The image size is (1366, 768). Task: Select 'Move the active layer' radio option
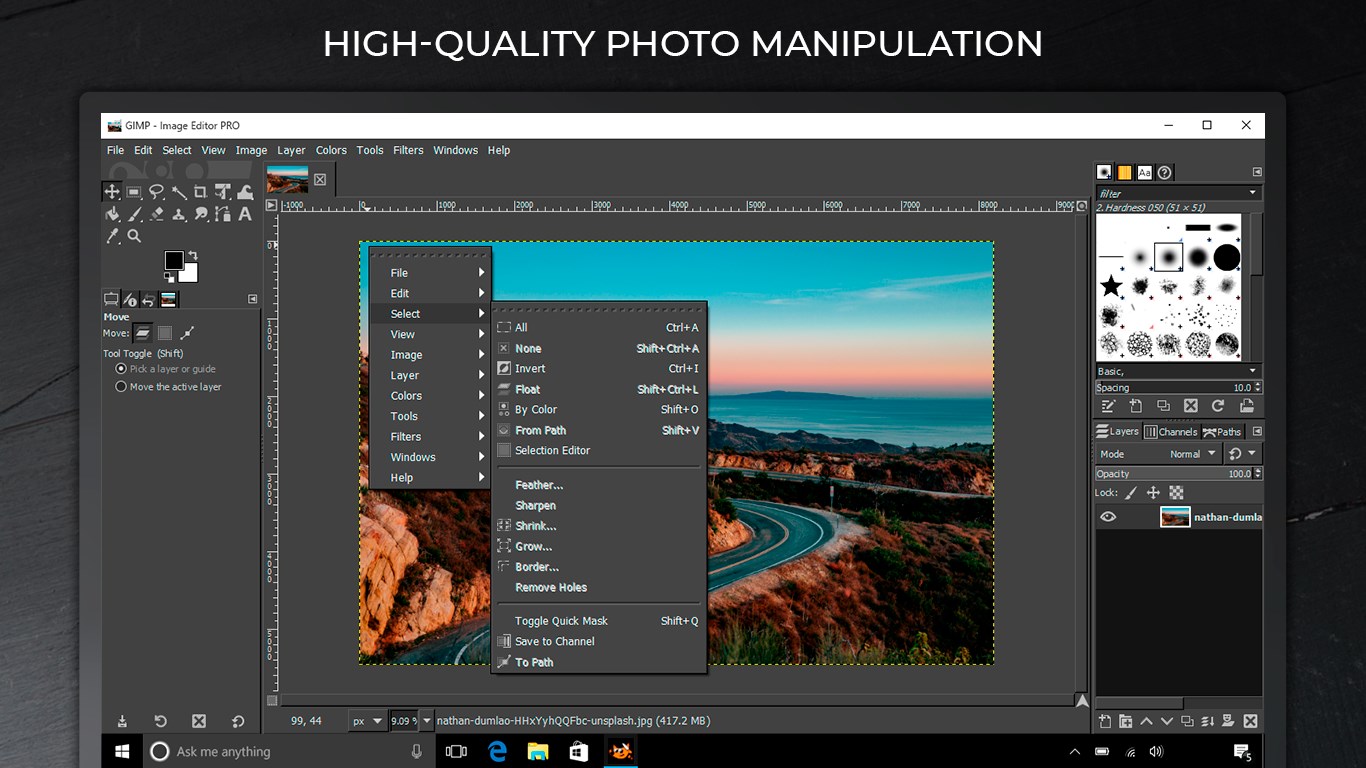(168, 387)
